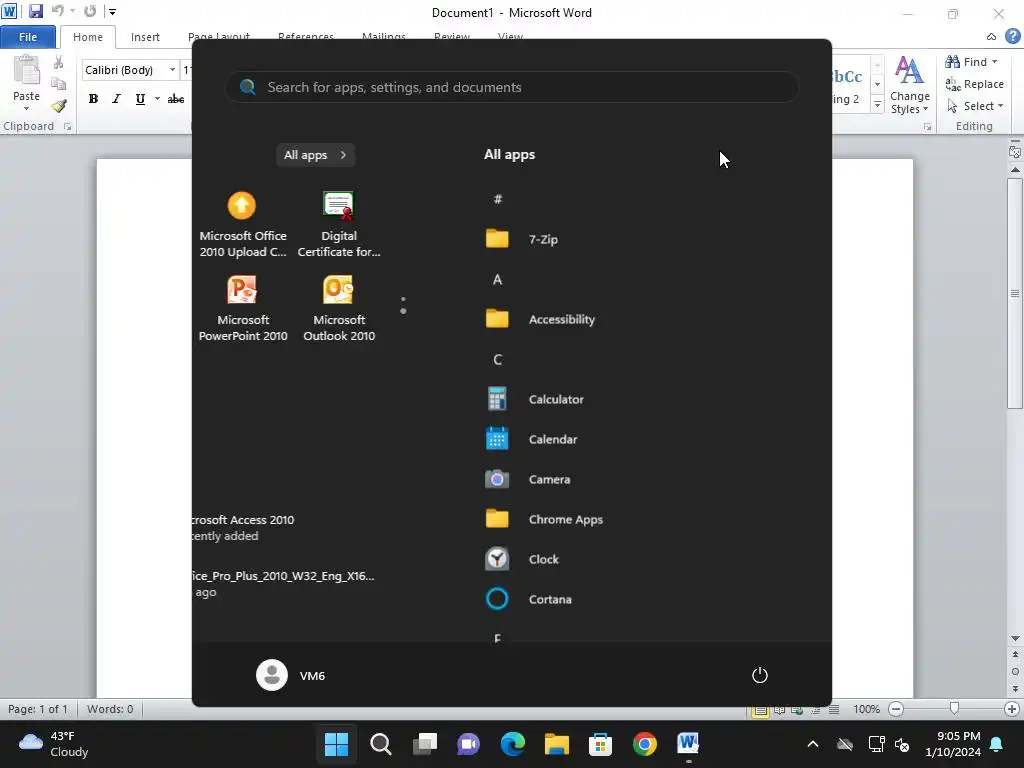The width and height of the screenshot is (1024, 768).
Task: Open the File tab in Word
Action: pos(27,37)
